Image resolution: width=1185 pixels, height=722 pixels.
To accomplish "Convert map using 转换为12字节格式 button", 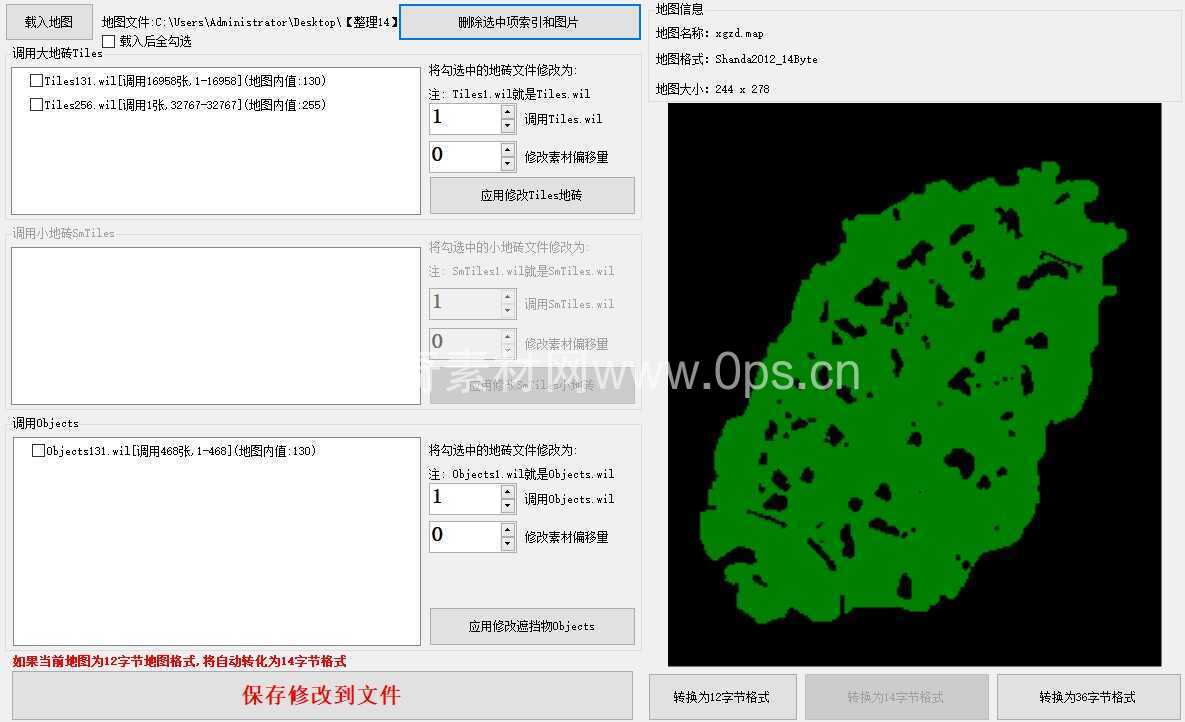I will (722, 697).
